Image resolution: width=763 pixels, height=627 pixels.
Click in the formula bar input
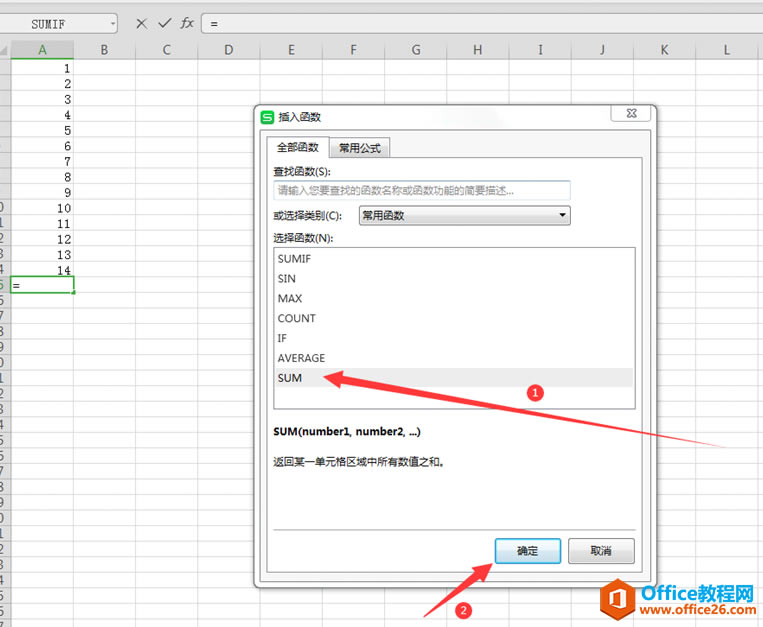(482, 23)
